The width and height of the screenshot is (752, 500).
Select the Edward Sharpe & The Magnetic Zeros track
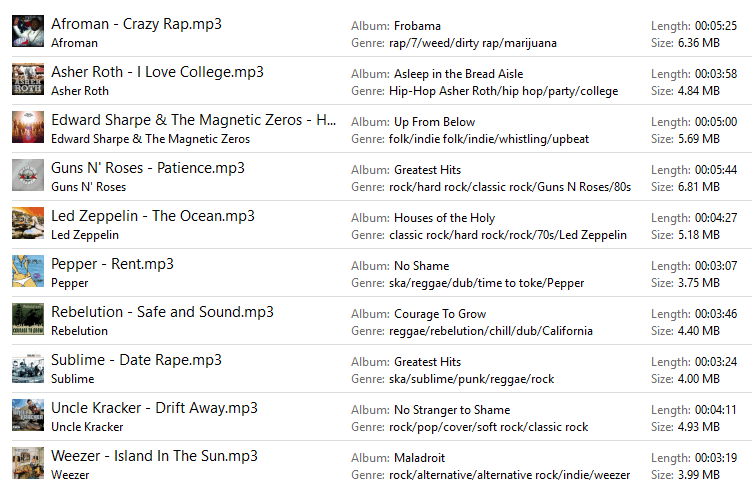point(193,120)
